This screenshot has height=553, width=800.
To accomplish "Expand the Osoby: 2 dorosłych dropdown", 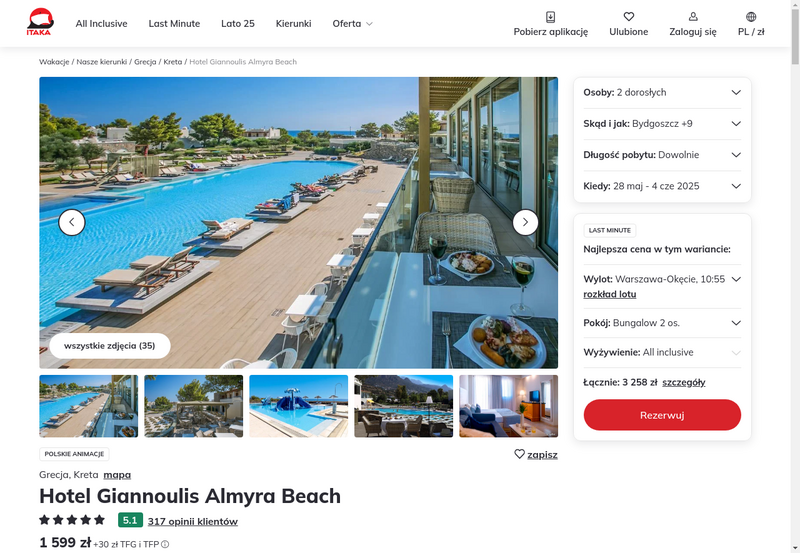I will [662, 92].
